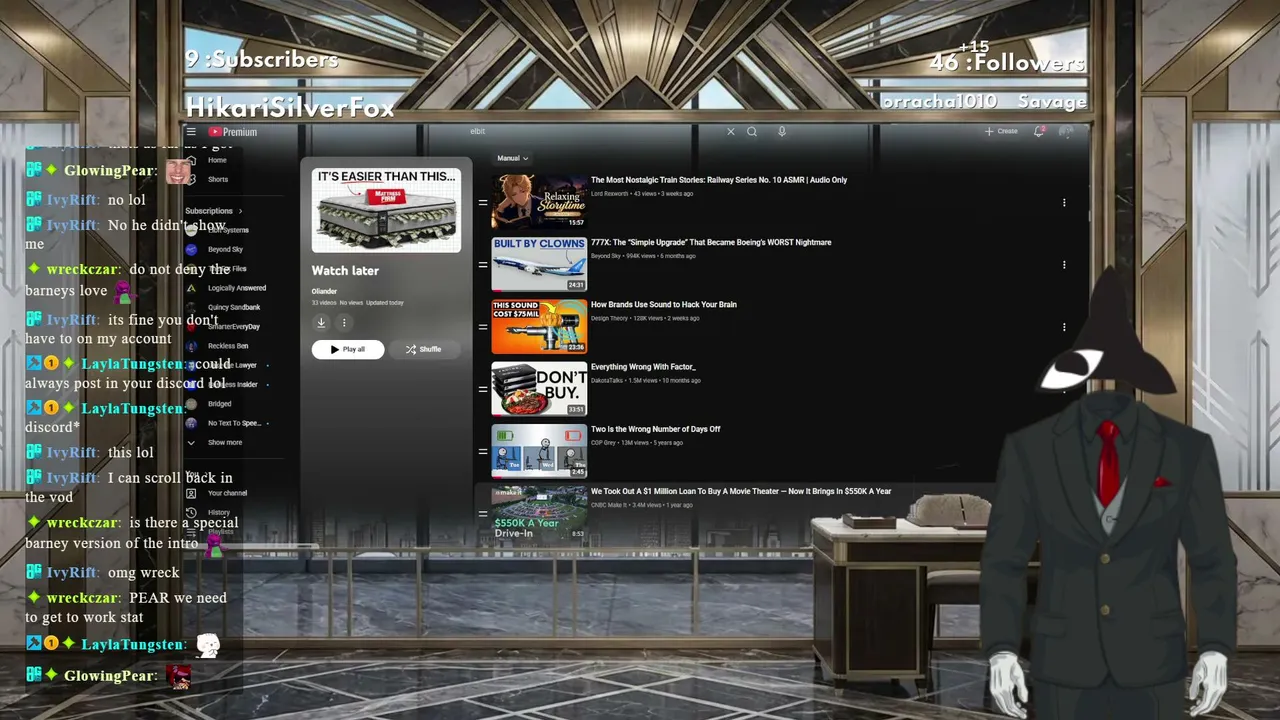Click the YouTube Premium logo
The image size is (1280, 720).
pyautogui.click(x=233, y=132)
